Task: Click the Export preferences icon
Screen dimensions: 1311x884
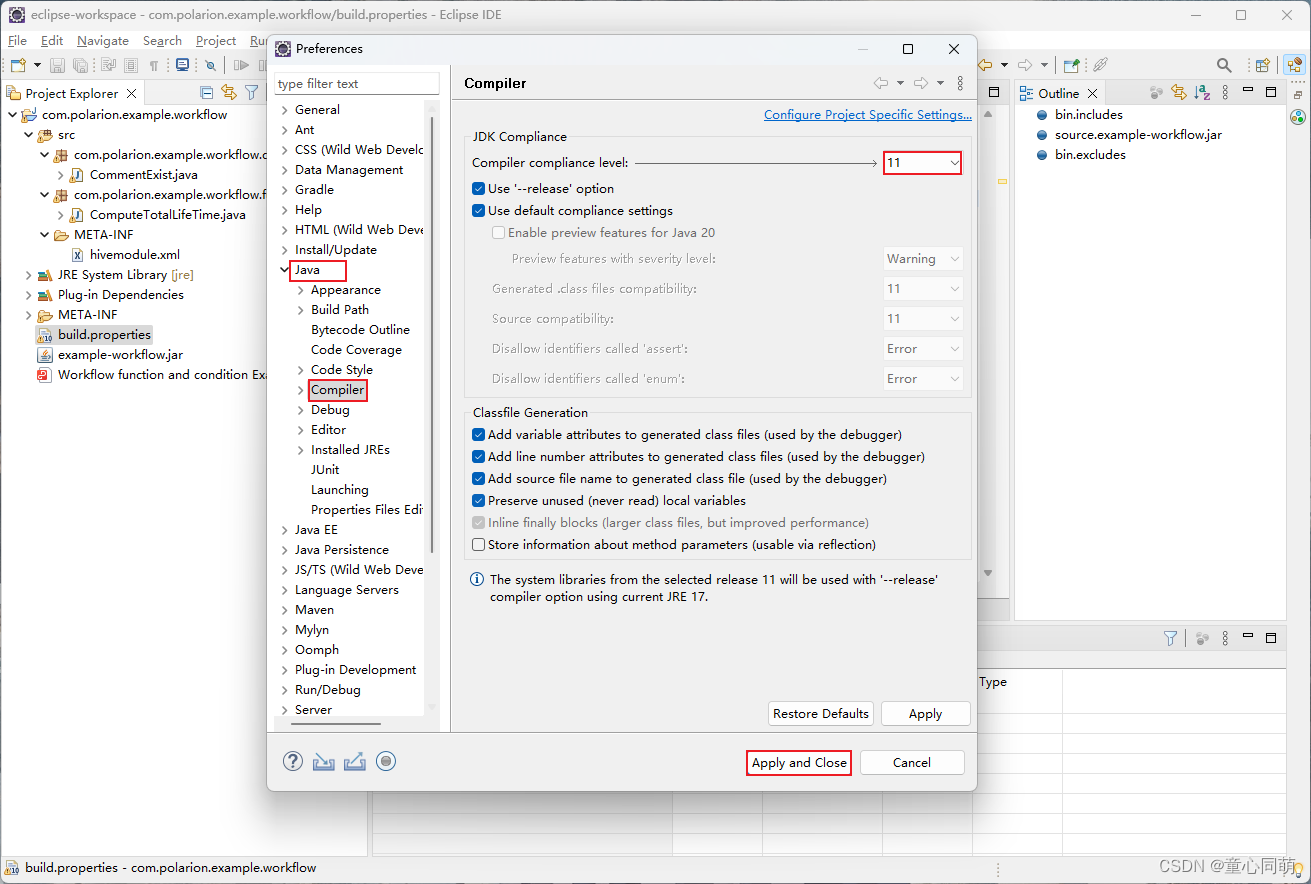Action: point(354,762)
